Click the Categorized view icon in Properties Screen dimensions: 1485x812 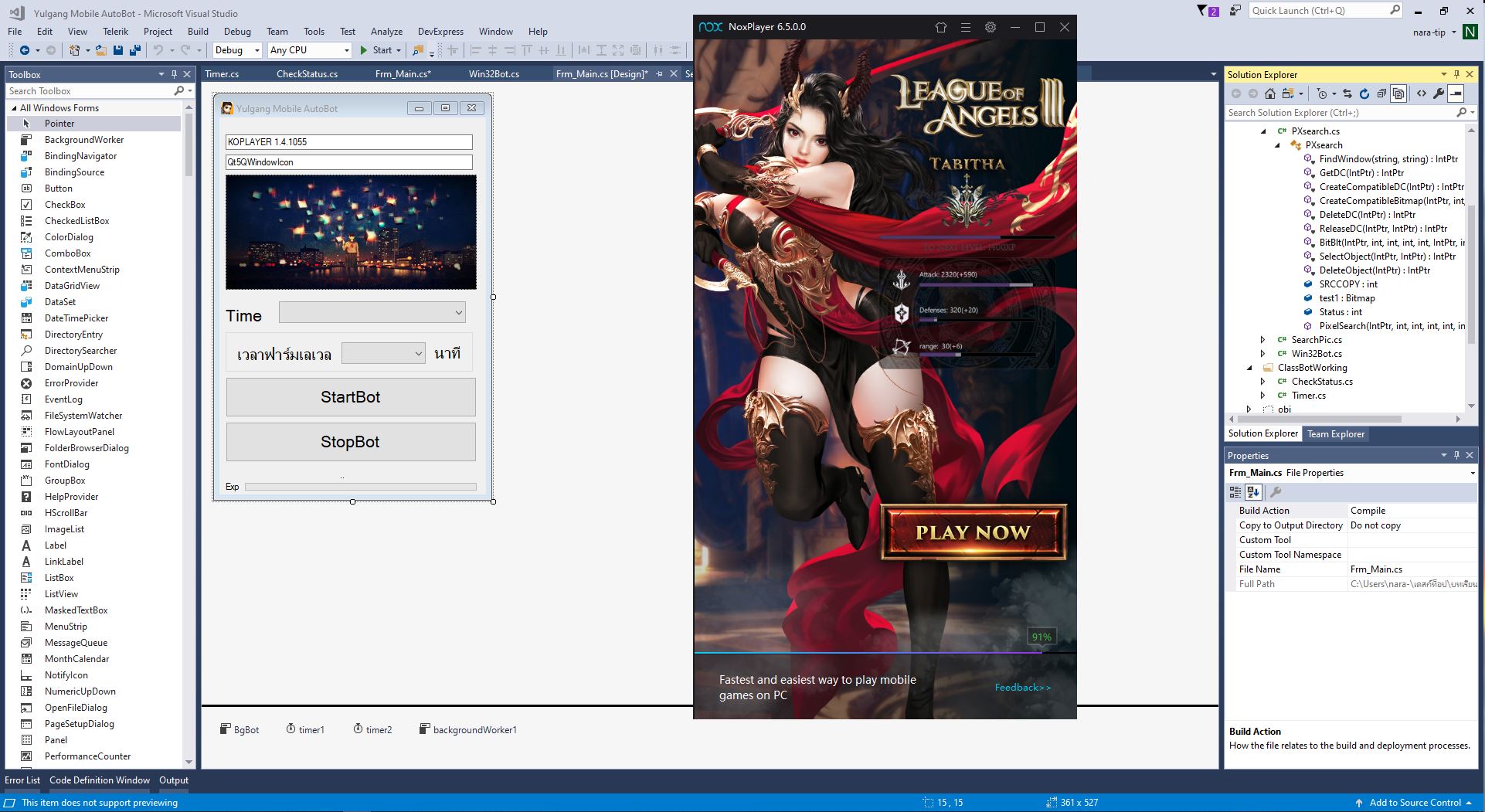(1235, 492)
